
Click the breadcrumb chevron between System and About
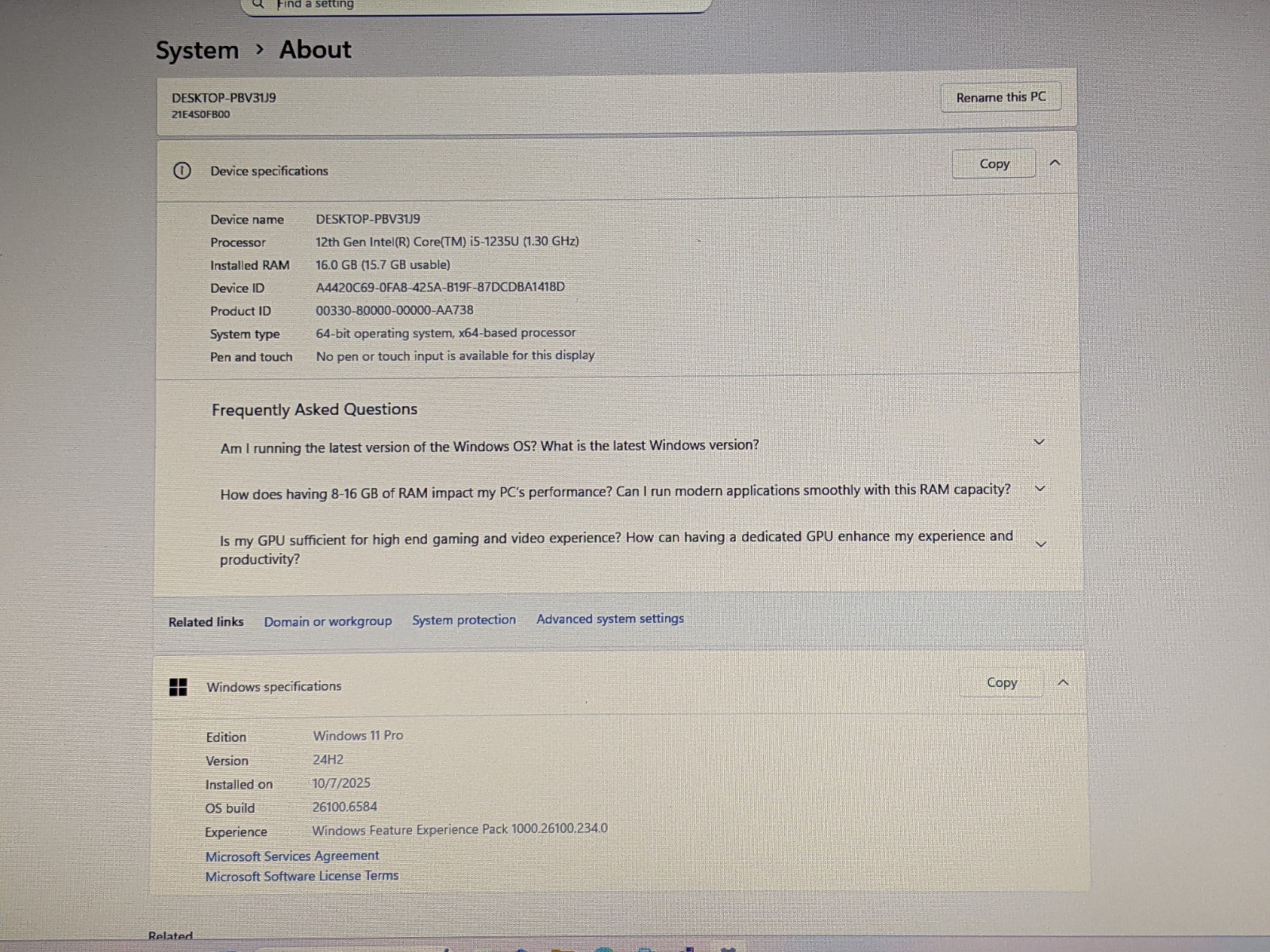[260, 50]
